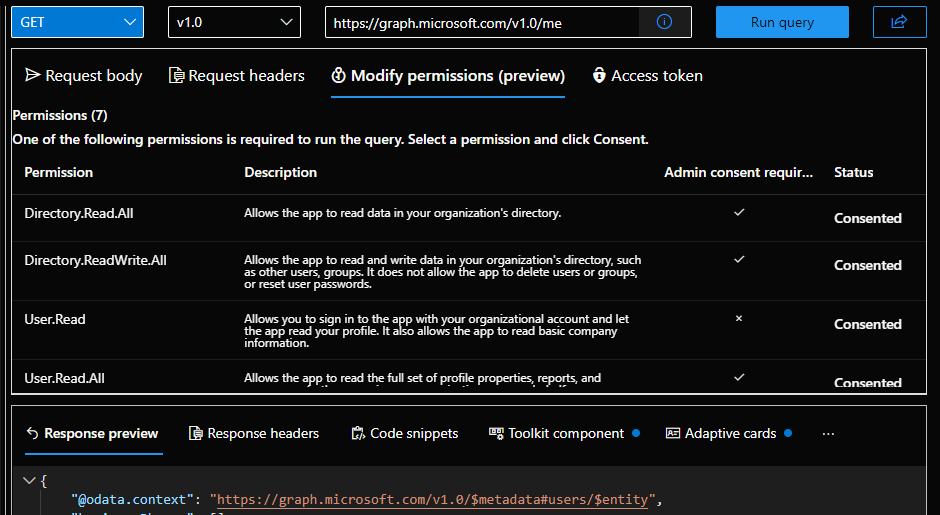
Task: Click the Toolkit component icon
Action: (496, 433)
